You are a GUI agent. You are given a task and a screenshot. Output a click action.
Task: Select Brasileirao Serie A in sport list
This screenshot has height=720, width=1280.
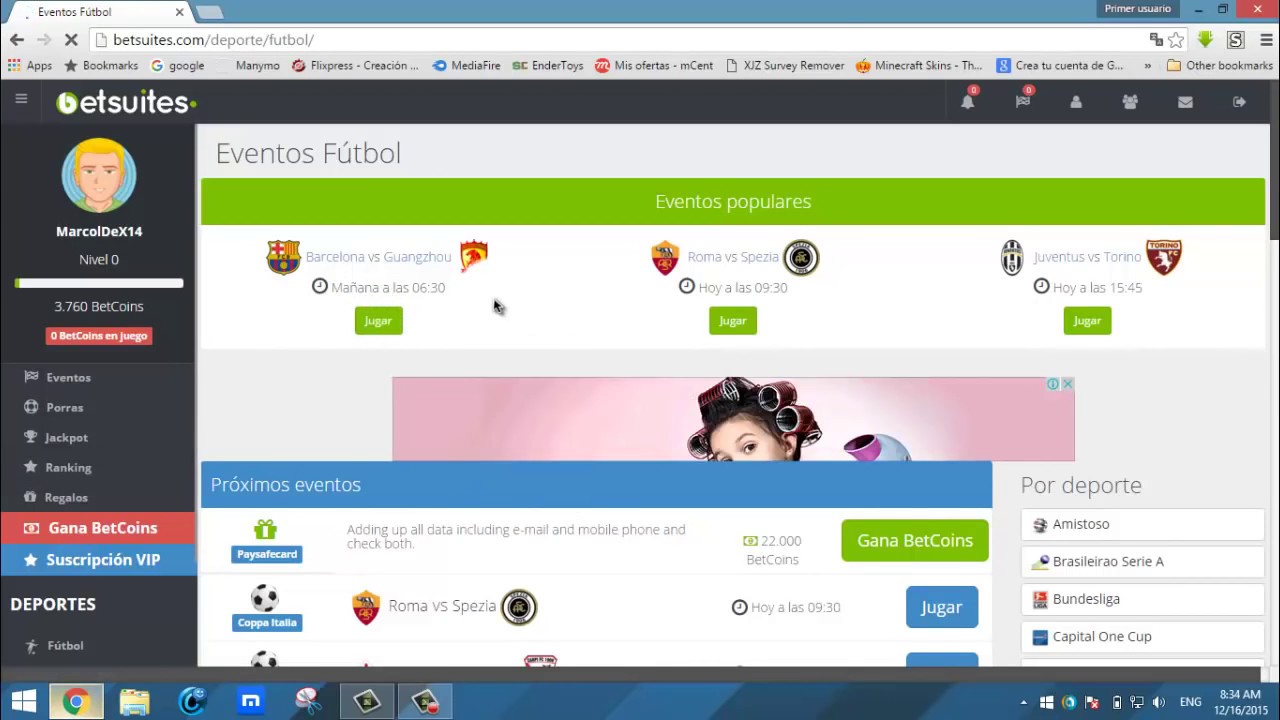[1143, 561]
